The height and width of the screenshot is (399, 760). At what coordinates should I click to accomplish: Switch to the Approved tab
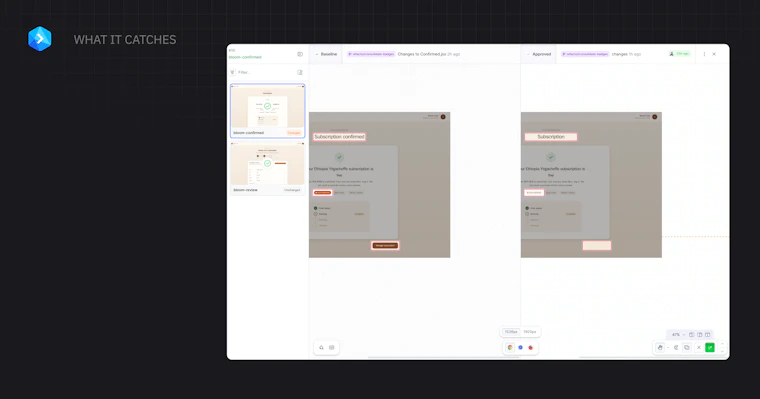539,54
